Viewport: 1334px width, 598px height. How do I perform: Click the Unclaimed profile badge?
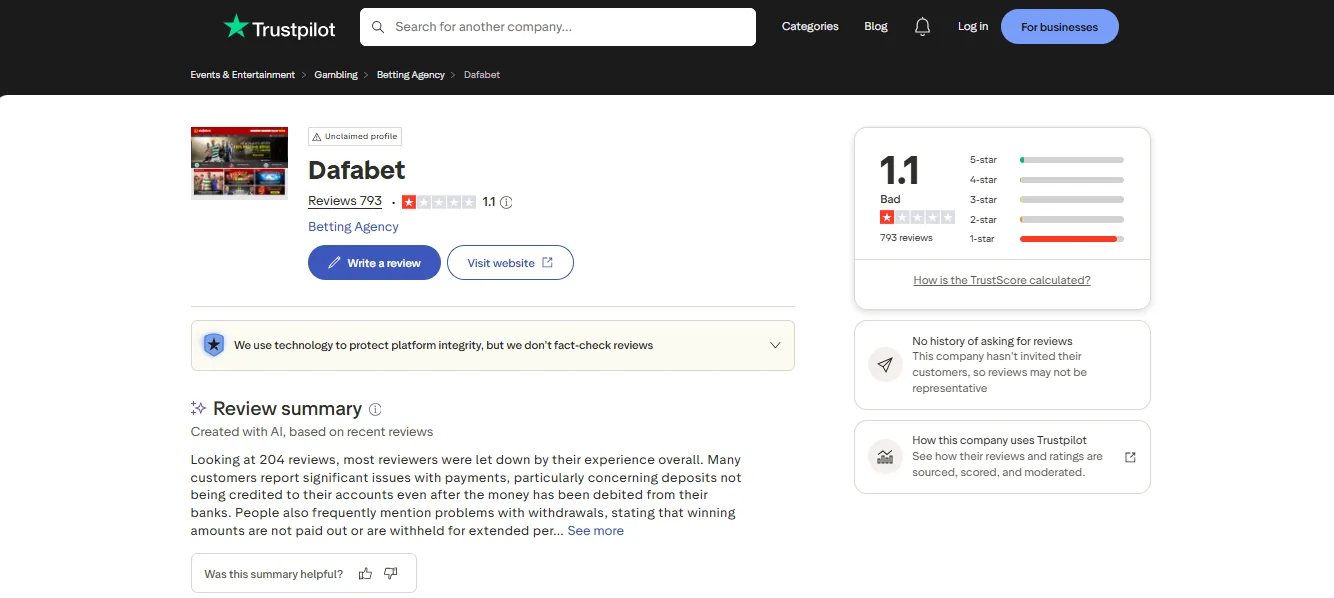(355, 137)
